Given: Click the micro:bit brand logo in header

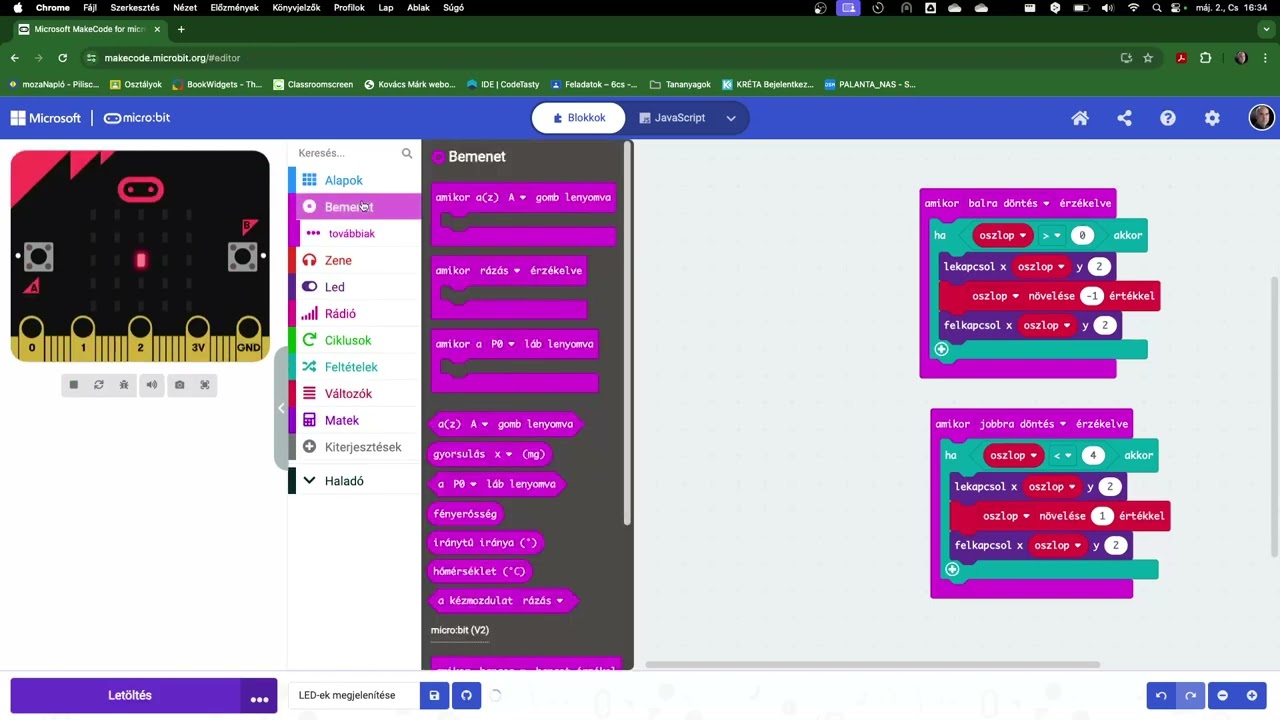Looking at the screenshot, I should (137, 118).
